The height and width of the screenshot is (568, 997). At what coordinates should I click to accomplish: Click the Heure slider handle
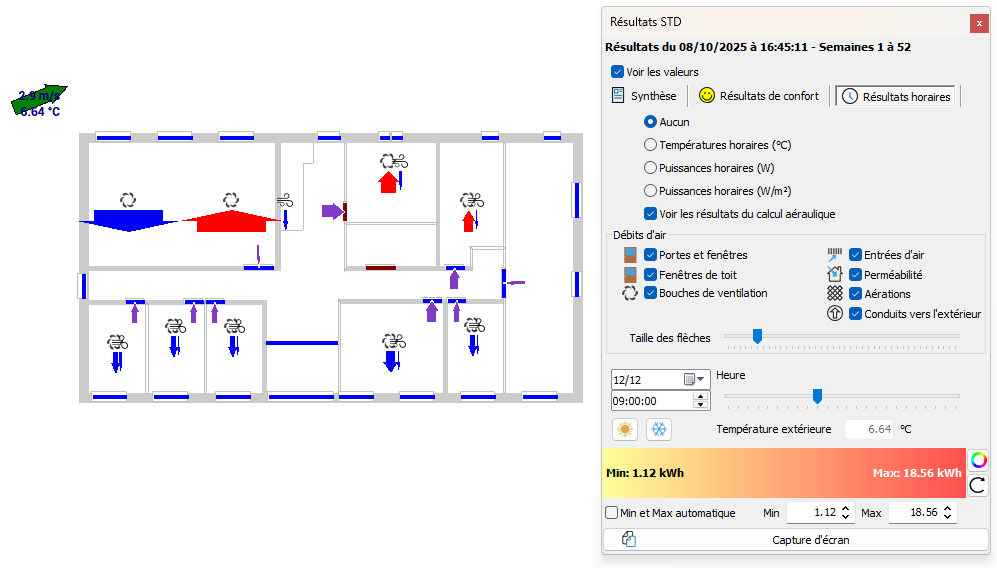pyautogui.click(x=818, y=396)
